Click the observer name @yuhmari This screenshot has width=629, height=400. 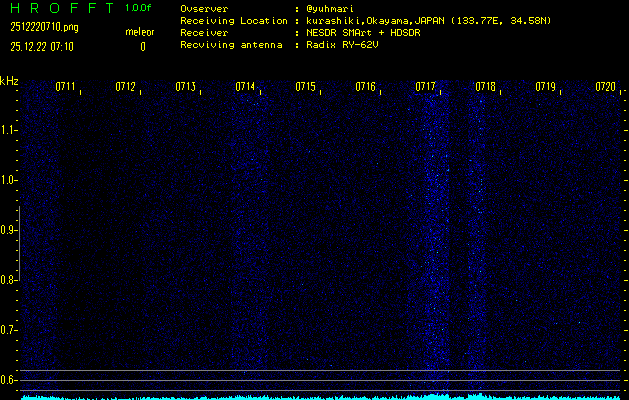pos(330,9)
